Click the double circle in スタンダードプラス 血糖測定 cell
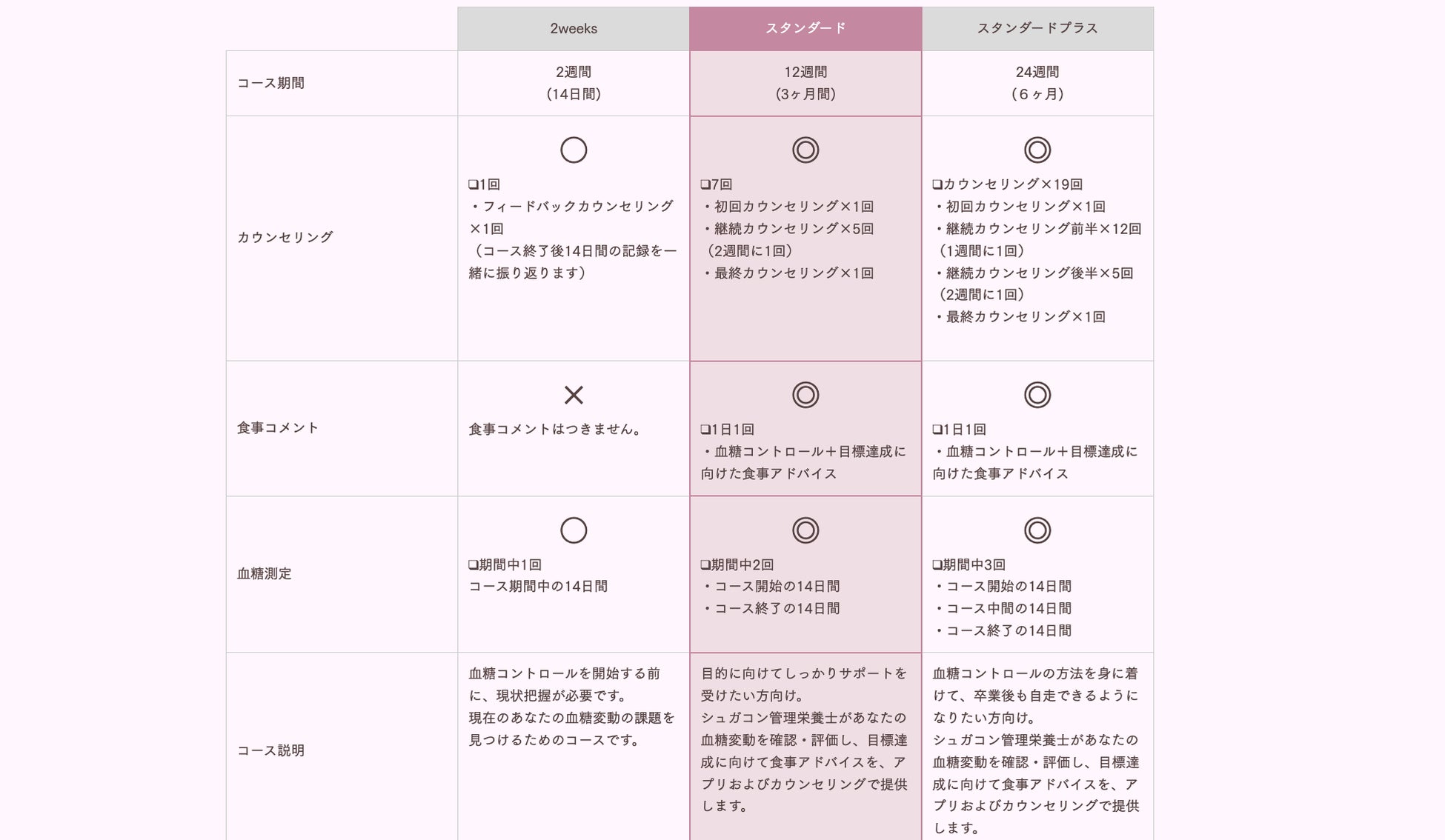The width and height of the screenshot is (1445, 840). tap(1037, 530)
